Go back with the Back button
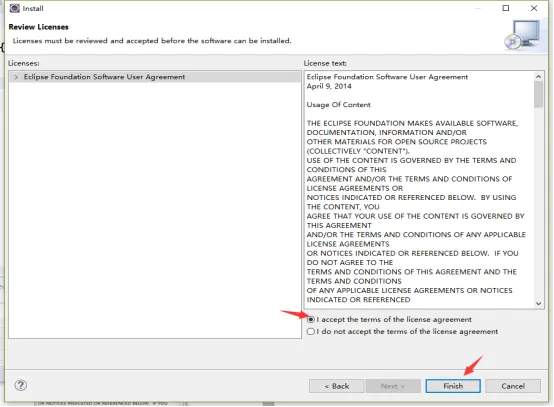The image size is (554, 407). pos(336,386)
